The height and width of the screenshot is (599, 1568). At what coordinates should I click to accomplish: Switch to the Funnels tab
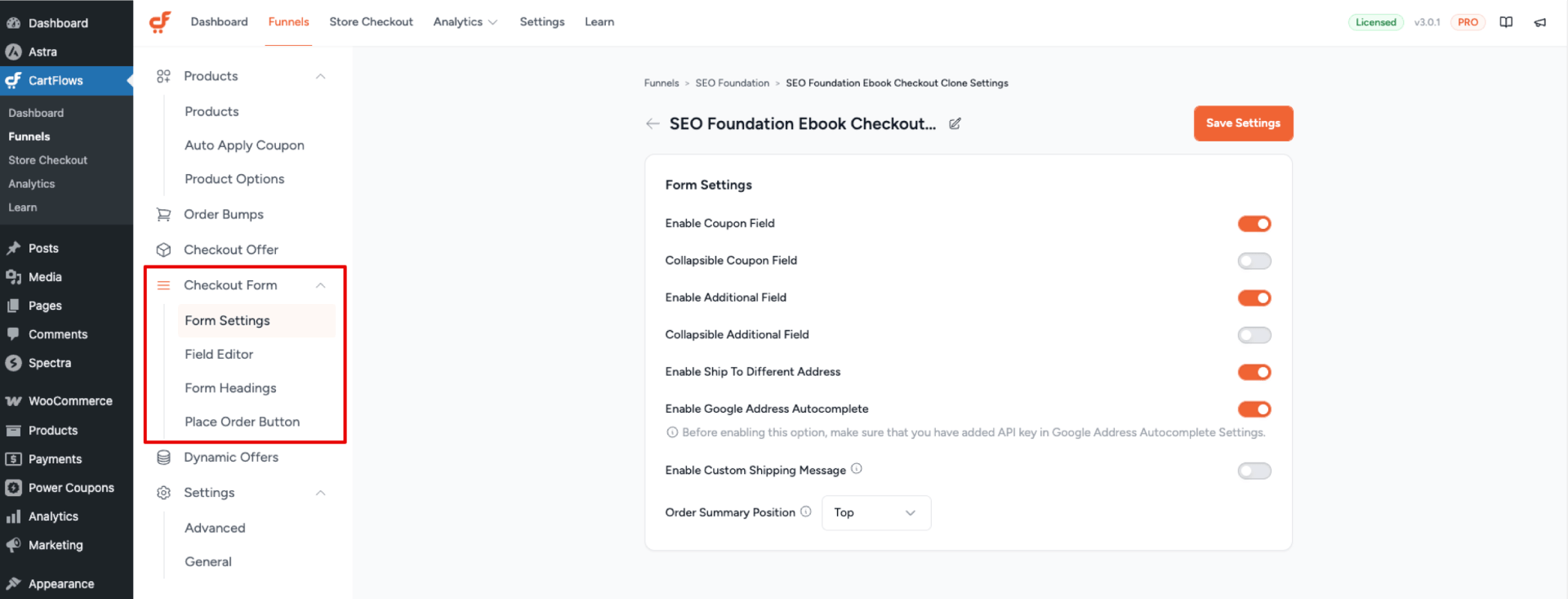click(288, 22)
